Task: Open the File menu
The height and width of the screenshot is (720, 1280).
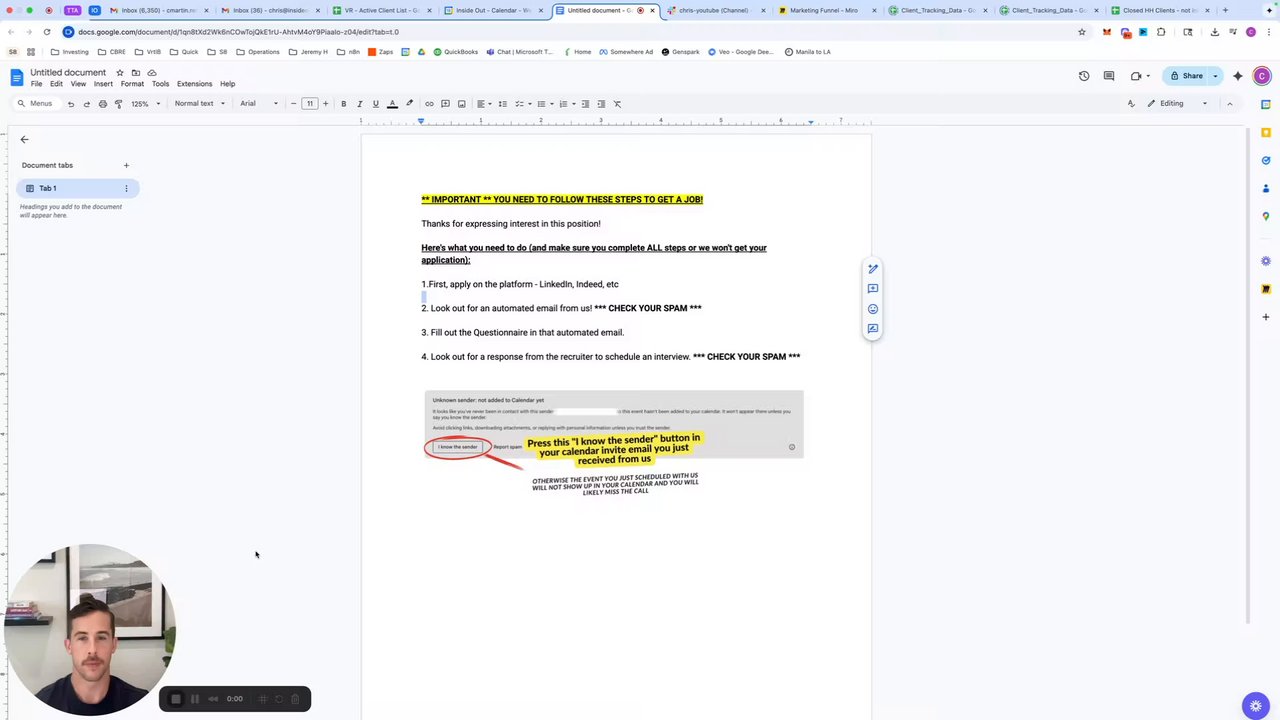Action: coord(36,84)
